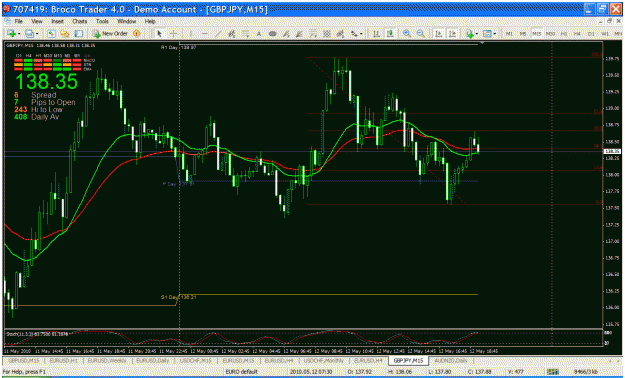Show the Market Watch window
625x378 pixels.
pos(51,34)
